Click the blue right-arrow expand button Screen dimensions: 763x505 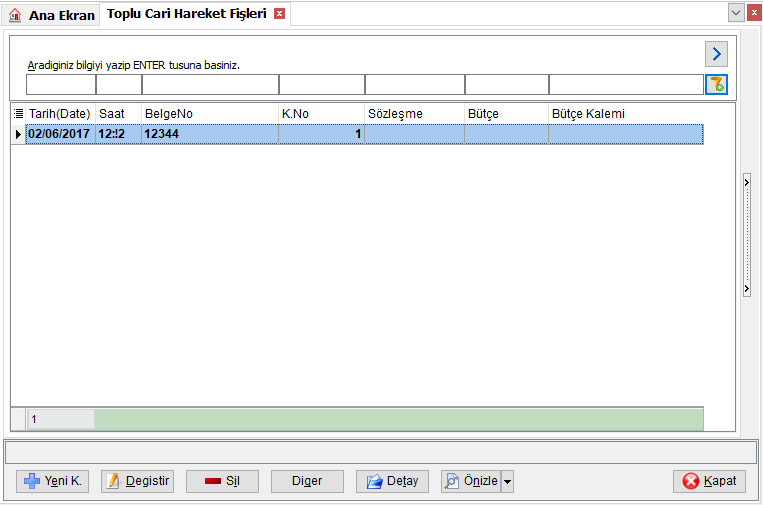coord(716,54)
